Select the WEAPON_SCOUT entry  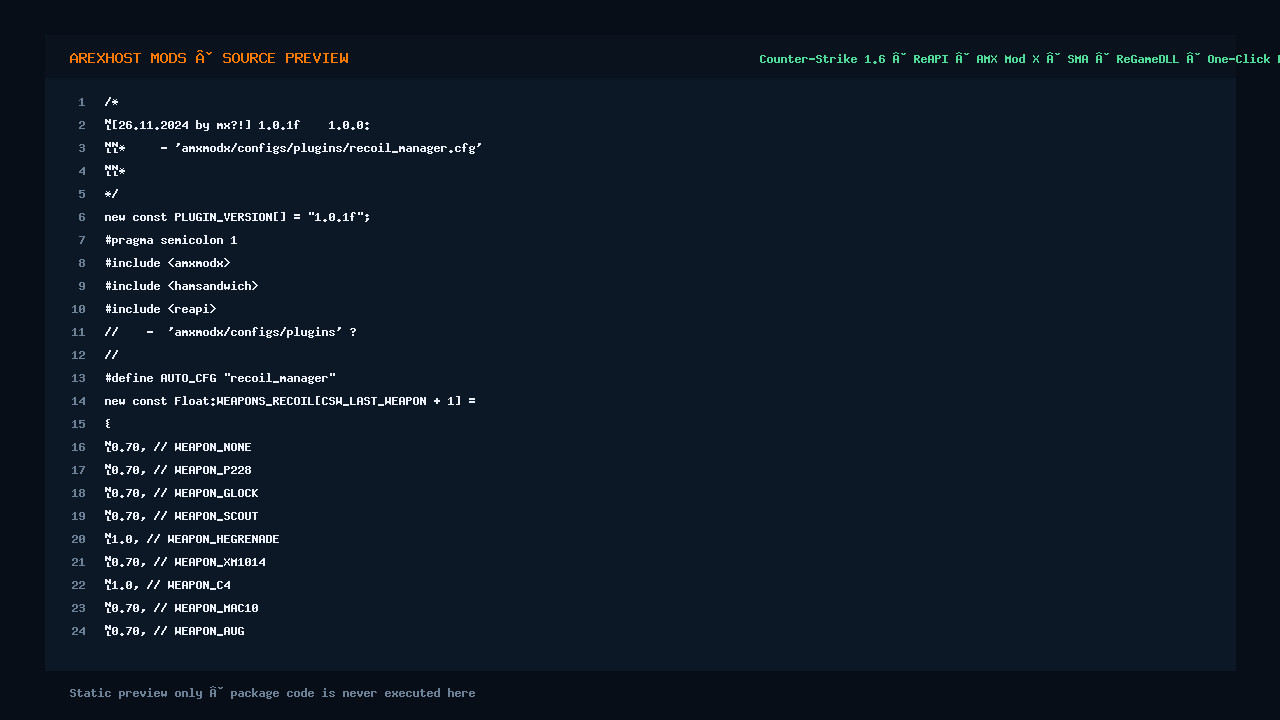181,516
